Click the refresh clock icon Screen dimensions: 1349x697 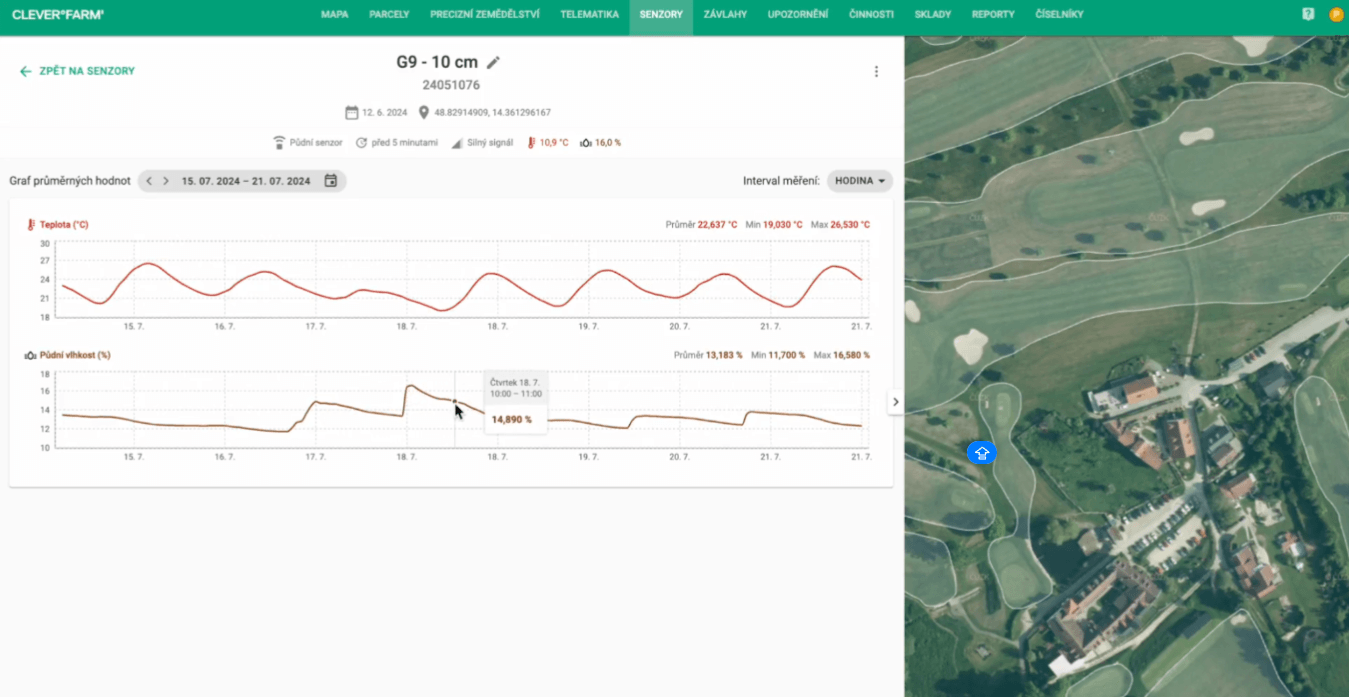362,143
